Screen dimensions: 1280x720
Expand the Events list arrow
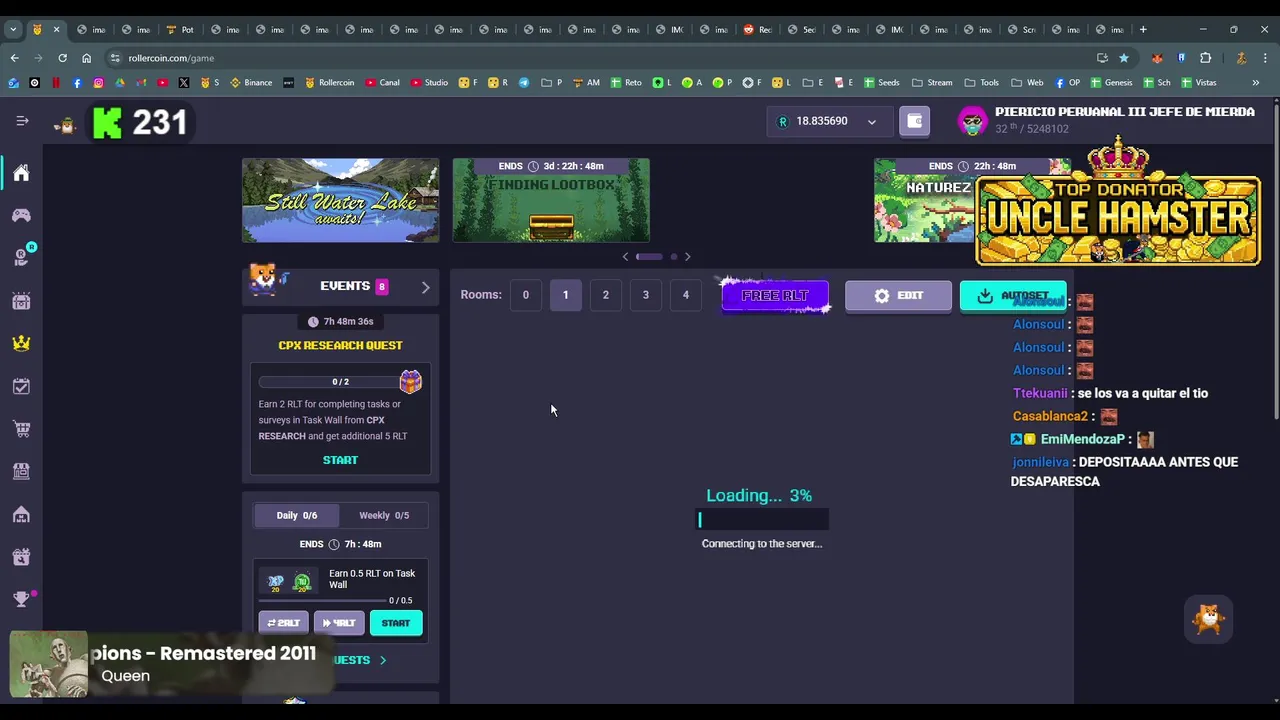coord(425,287)
